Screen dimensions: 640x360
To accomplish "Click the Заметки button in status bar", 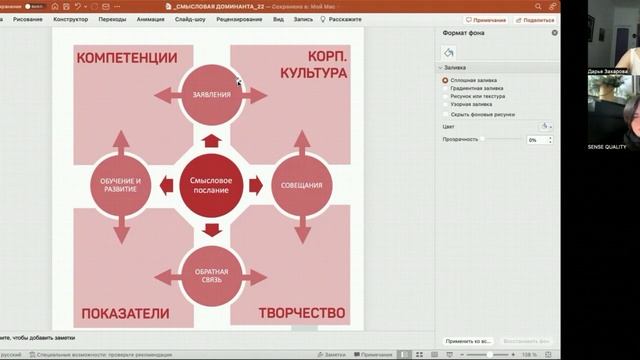I will [x=331, y=355].
